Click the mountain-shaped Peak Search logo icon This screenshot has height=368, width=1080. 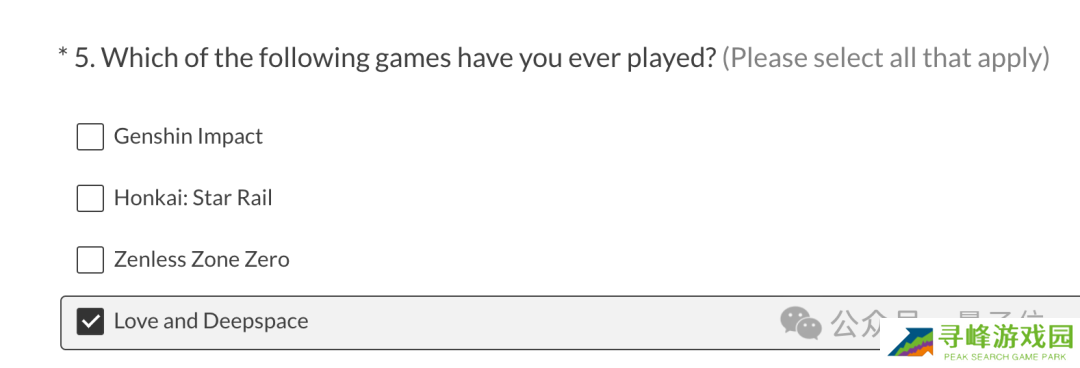911,341
